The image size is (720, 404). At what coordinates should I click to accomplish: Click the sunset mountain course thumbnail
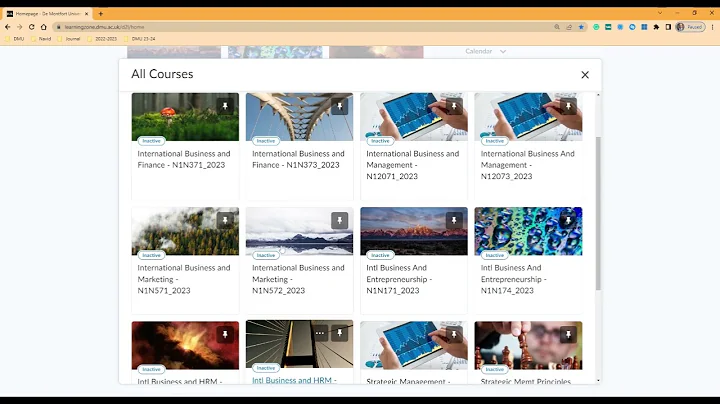point(414,231)
